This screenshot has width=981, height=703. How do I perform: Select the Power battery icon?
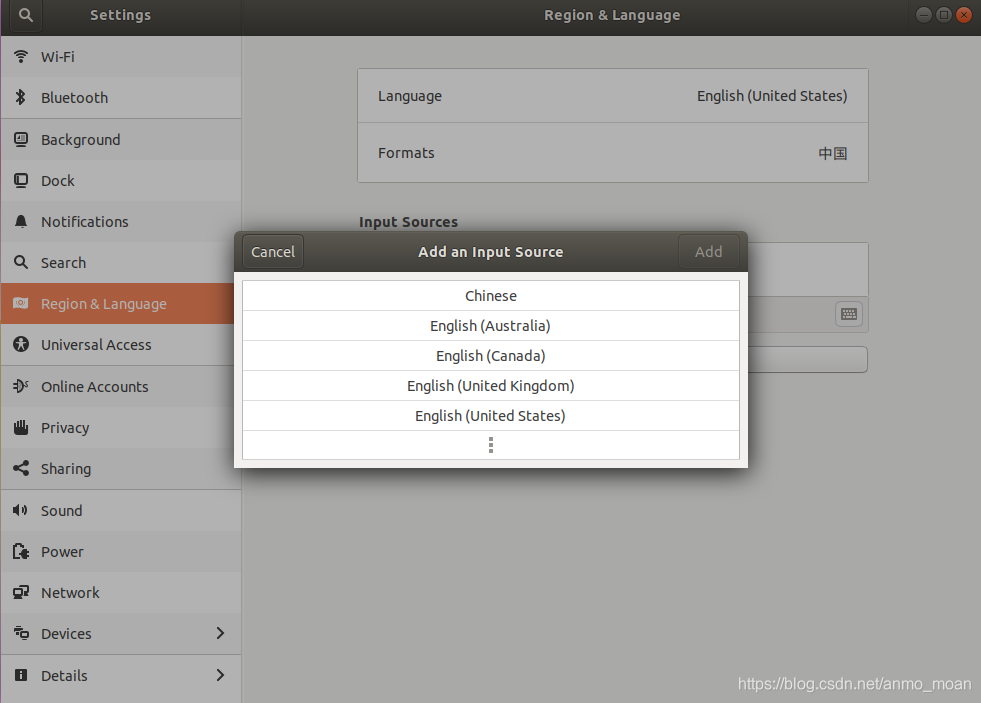(x=21, y=552)
